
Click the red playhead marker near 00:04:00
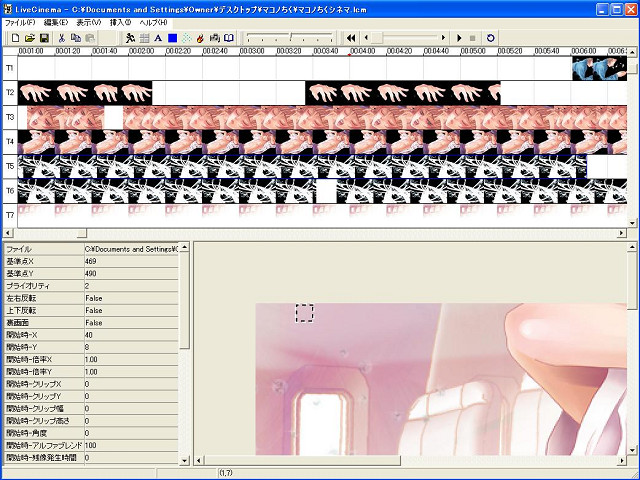click(x=349, y=54)
